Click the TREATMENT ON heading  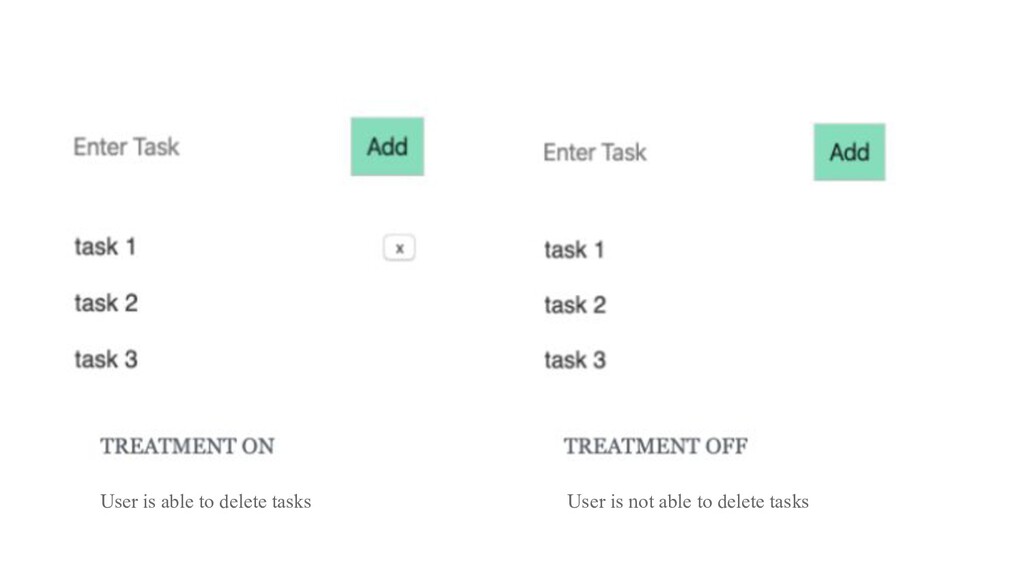click(187, 446)
